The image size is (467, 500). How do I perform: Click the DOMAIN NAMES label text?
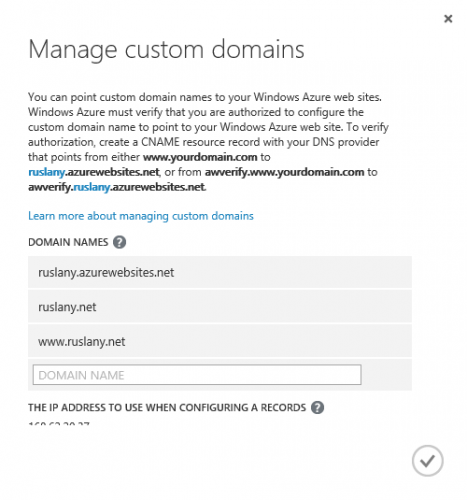point(68,242)
